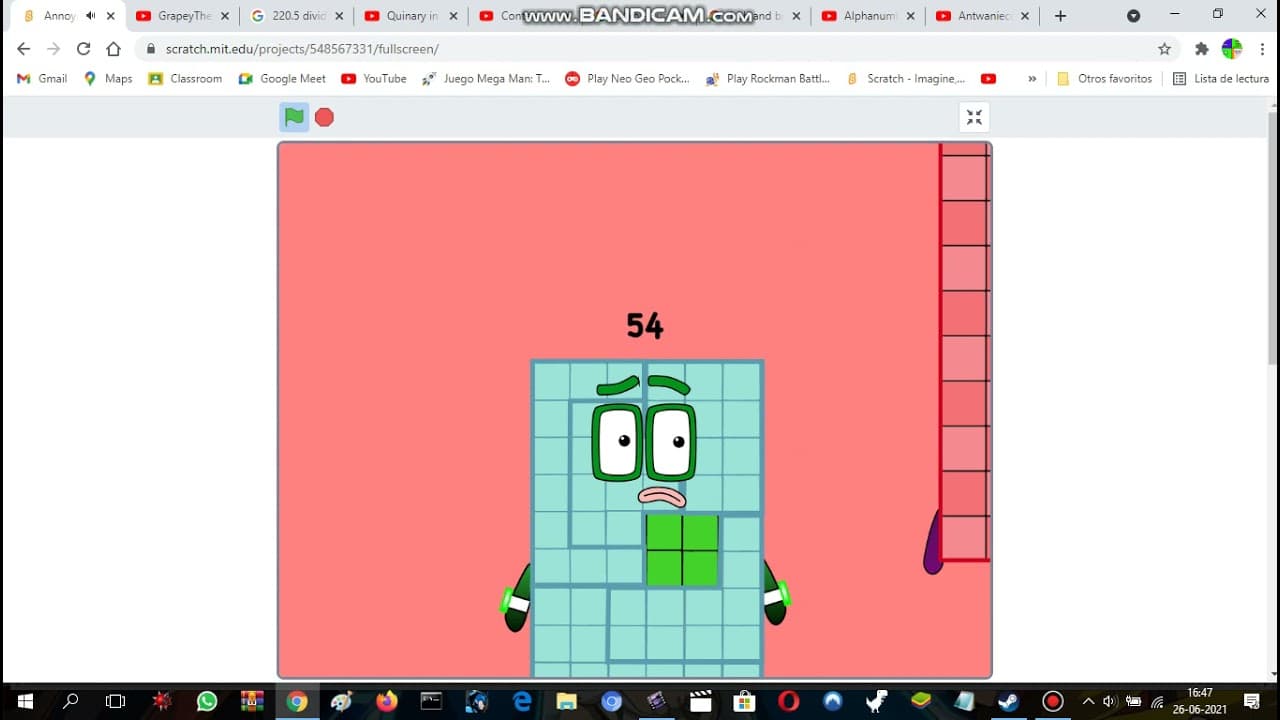Viewport: 1280px width, 720px height.
Task: Open the system volume control
Action: point(1110,701)
